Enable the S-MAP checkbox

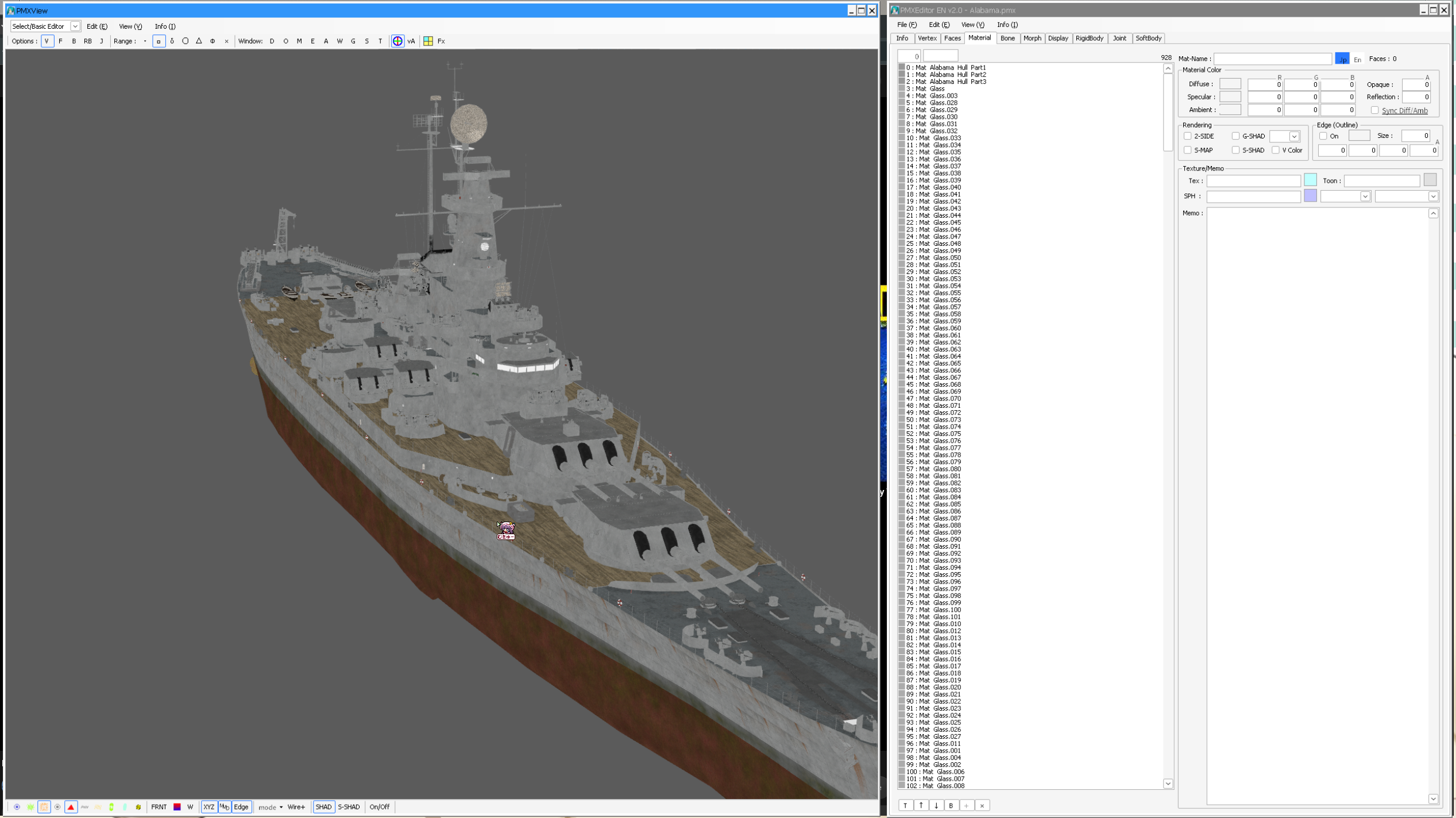point(1187,151)
